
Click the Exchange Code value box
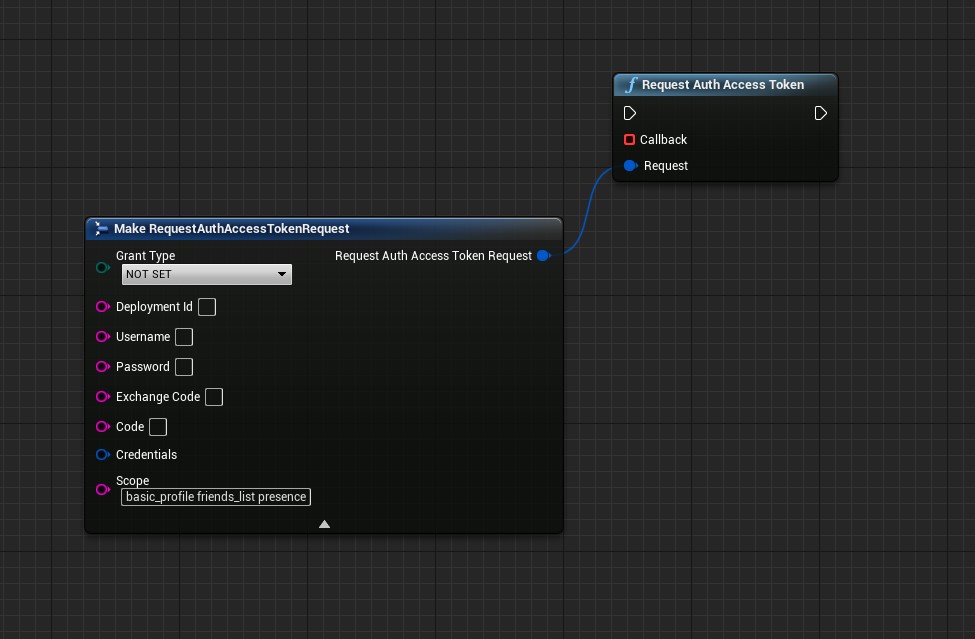[x=214, y=397]
